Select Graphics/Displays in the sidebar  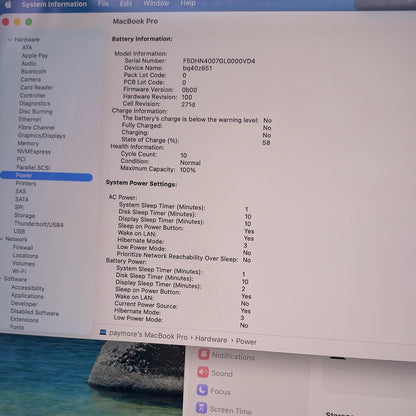42,135
